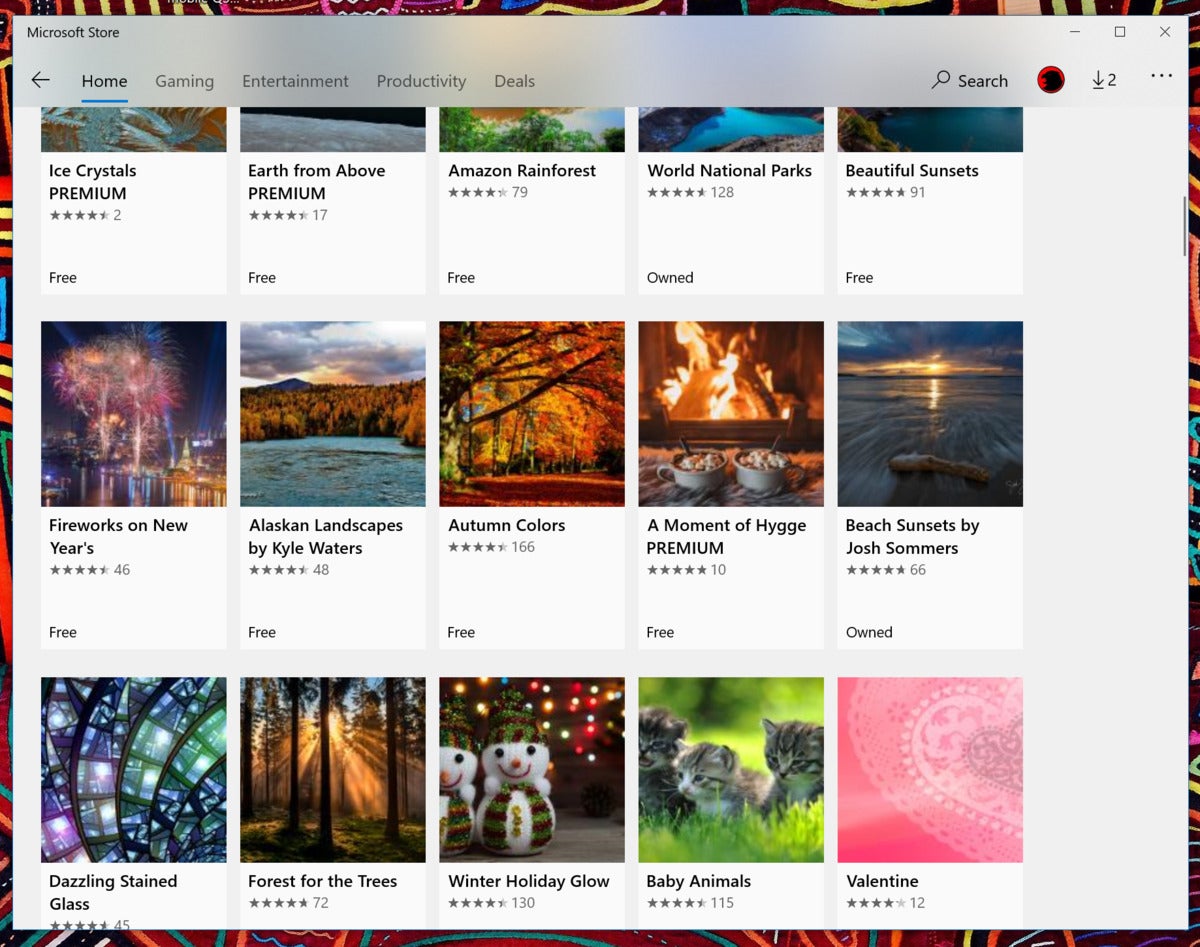Click Free label under Autumn Colors
The height and width of the screenshot is (947, 1200).
[461, 633]
